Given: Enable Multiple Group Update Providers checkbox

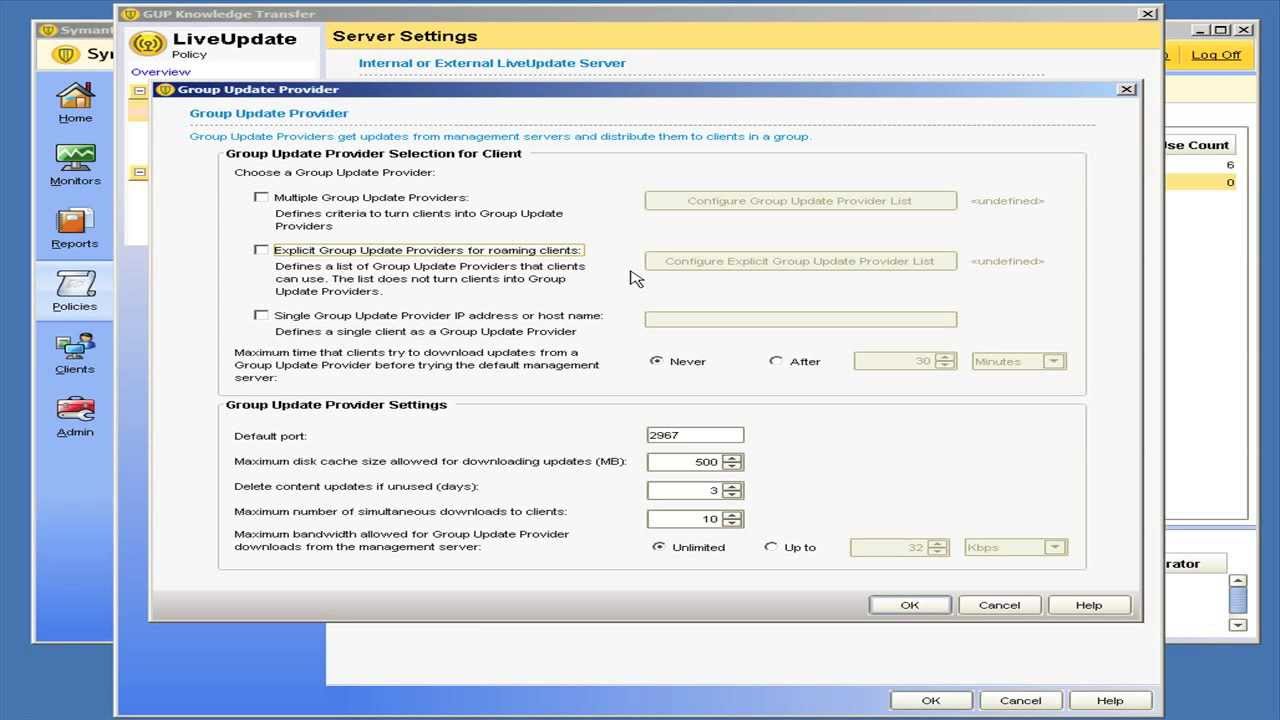Looking at the screenshot, I should [261, 198].
